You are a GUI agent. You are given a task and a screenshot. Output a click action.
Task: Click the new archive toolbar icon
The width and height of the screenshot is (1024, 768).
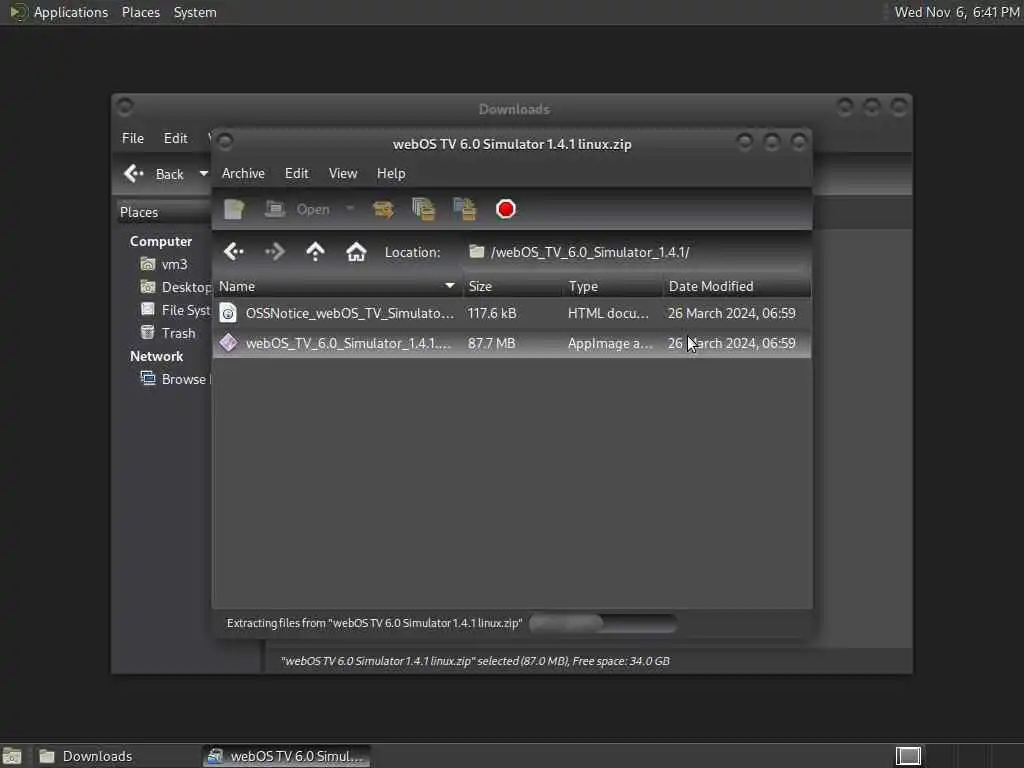tap(234, 210)
